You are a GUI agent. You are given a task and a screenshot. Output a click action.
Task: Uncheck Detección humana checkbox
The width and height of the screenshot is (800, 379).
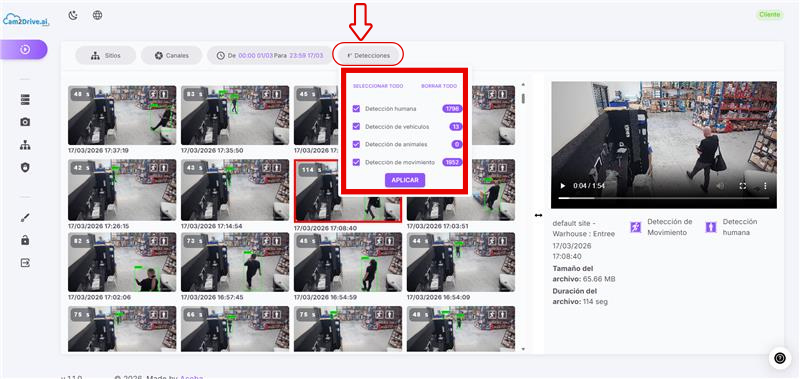[x=357, y=109]
